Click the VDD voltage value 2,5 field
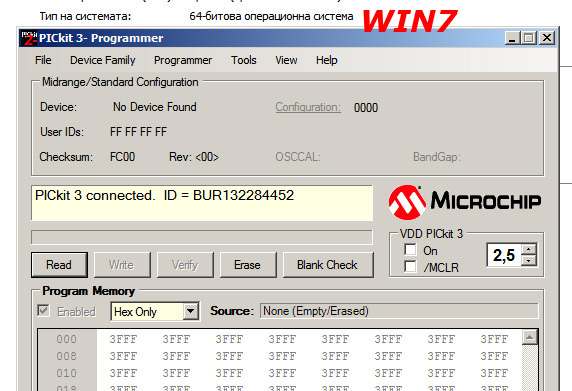The height and width of the screenshot is (391, 572). [x=504, y=255]
